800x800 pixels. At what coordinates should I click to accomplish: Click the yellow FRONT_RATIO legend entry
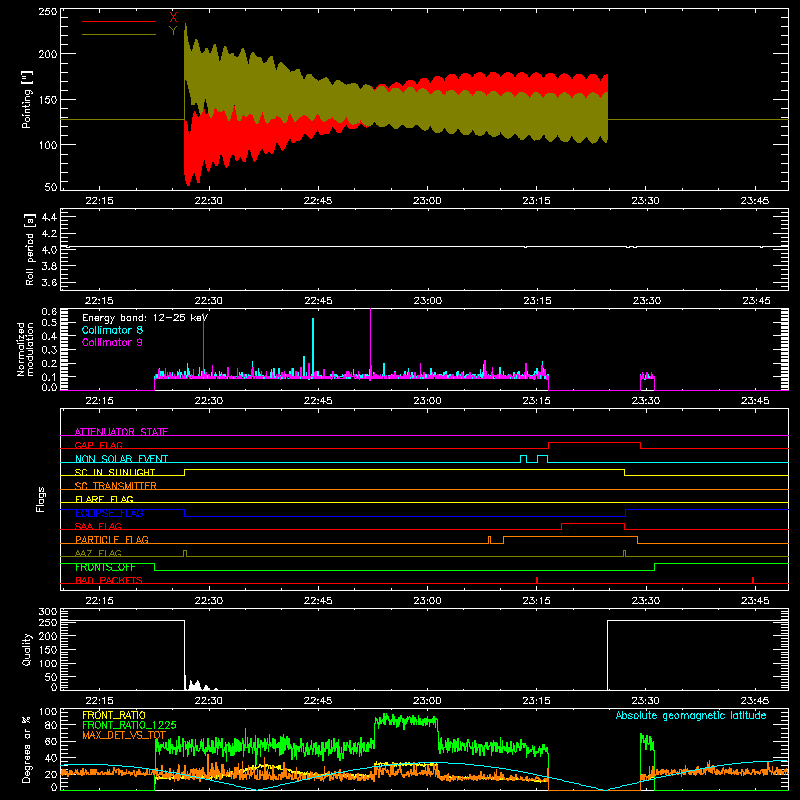[x=114, y=715]
